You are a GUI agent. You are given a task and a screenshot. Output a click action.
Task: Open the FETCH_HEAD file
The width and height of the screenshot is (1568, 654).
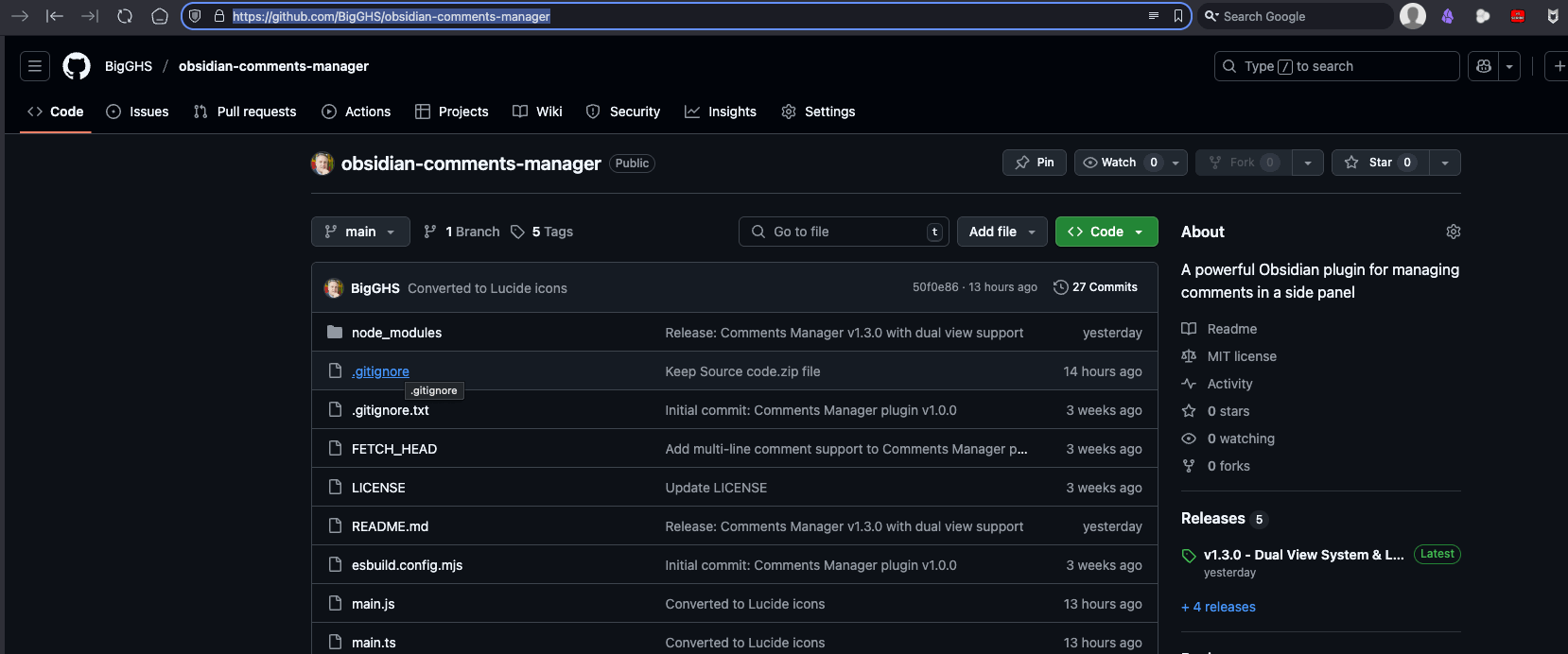tap(394, 449)
